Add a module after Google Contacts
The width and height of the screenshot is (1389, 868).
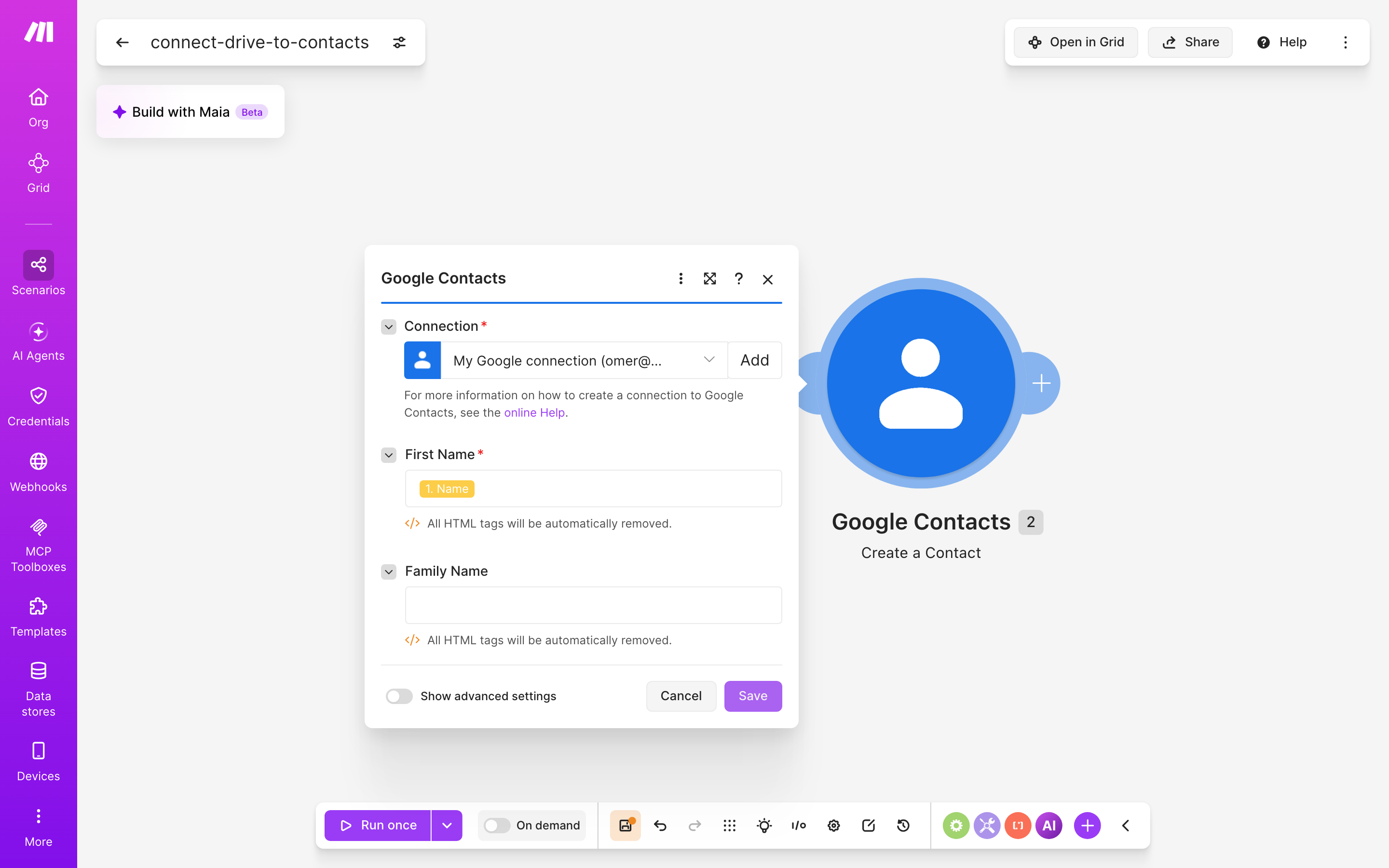tap(1041, 383)
